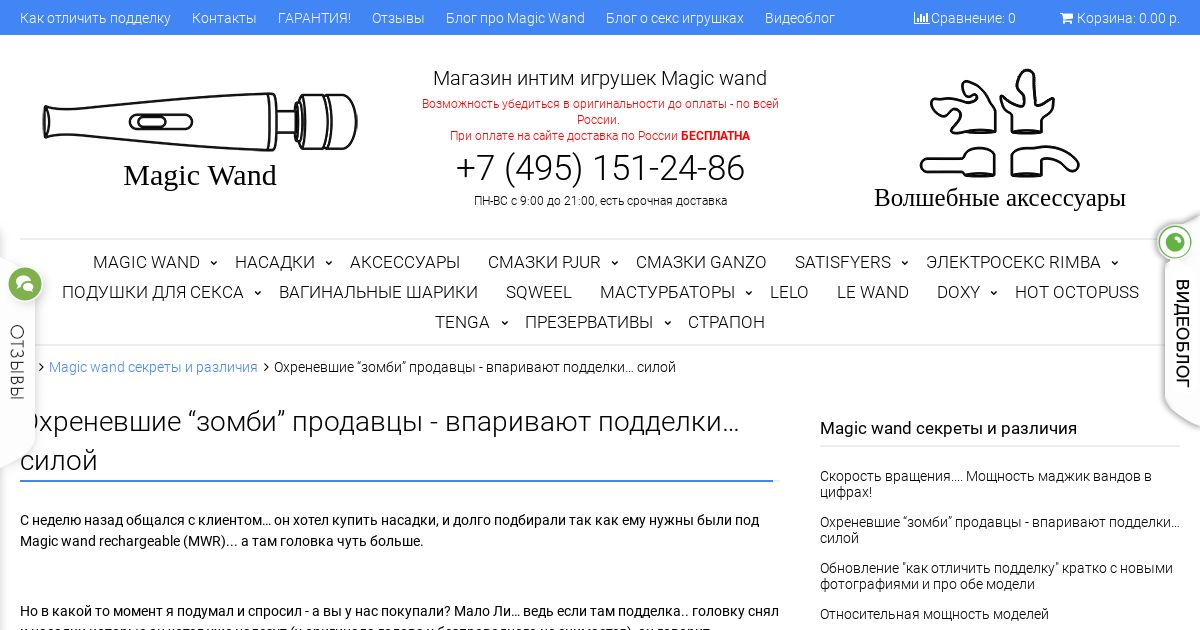This screenshot has height=630, width=1200.
Task: Expand the ПОДУШКИ ДЛЯ СЕКСА submenu arrow
Action: tap(257, 293)
